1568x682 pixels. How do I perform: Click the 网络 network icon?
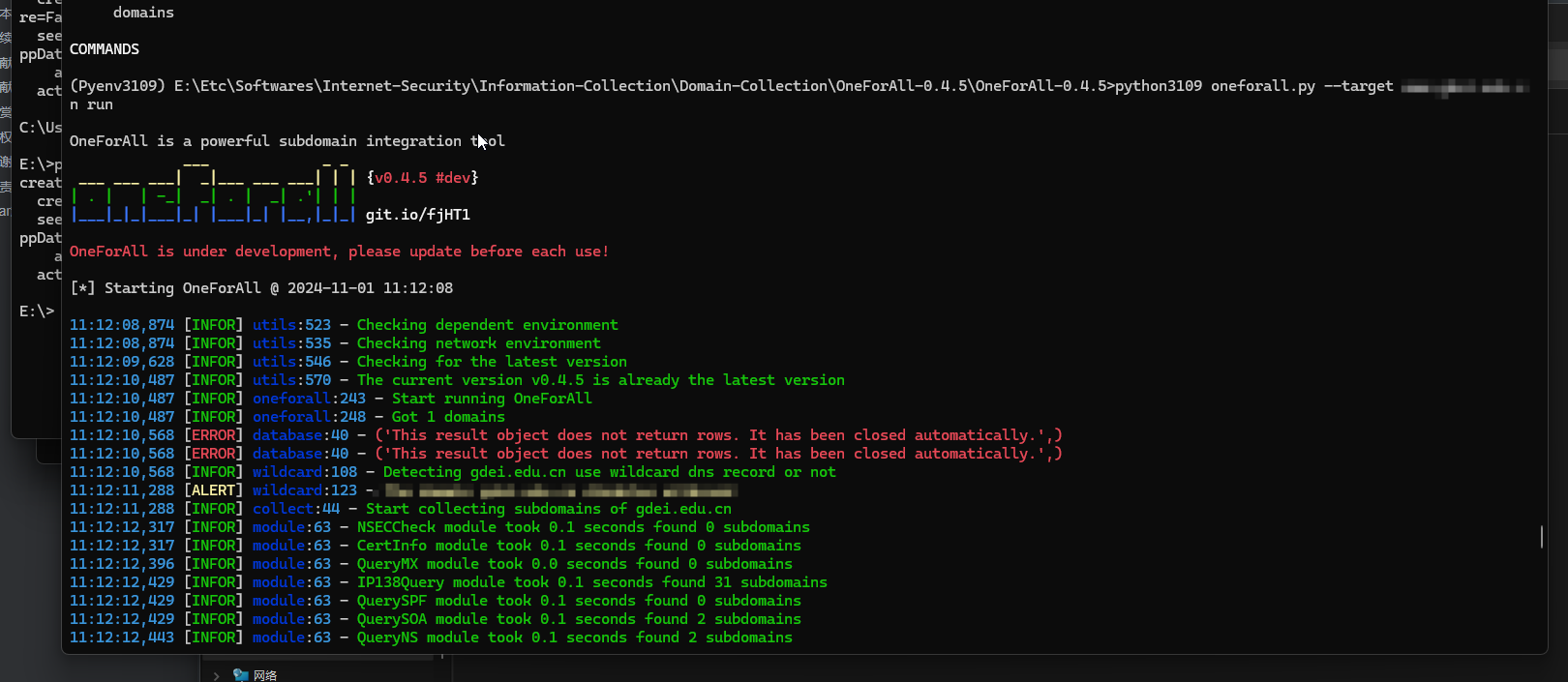point(241,675)
